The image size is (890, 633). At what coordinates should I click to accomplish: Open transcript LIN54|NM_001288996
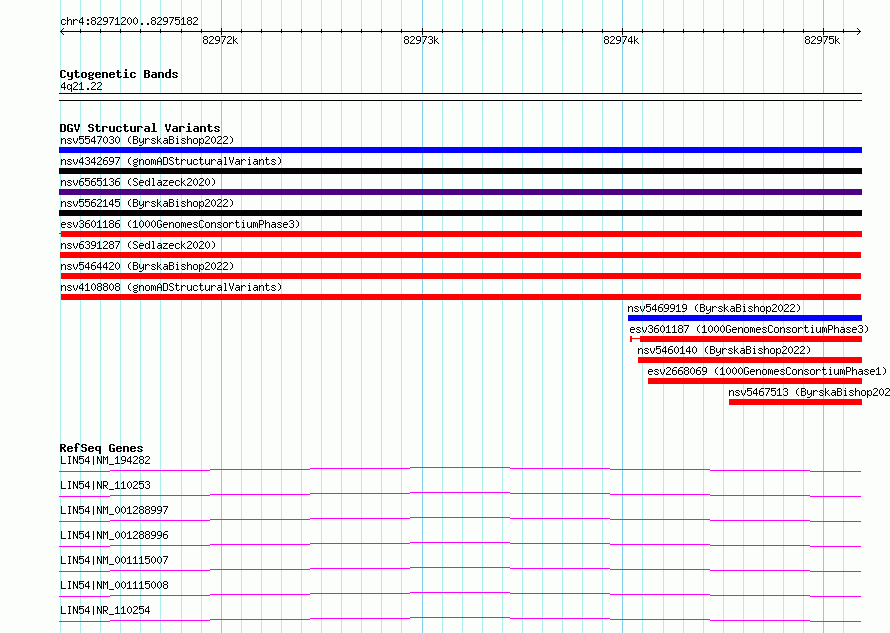114,535
